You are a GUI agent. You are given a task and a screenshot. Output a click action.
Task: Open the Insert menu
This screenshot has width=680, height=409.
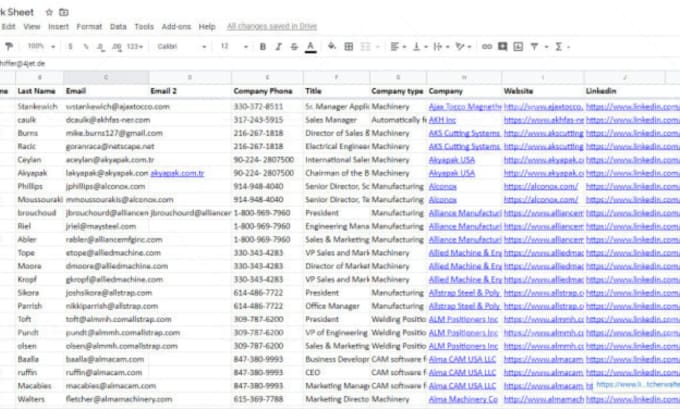[x=59, y=27]
